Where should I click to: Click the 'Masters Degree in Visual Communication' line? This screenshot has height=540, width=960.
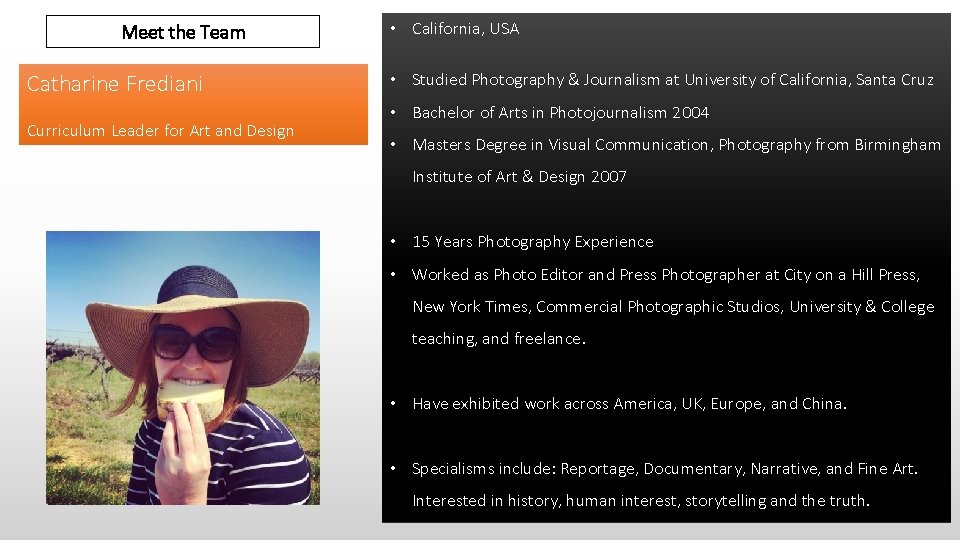point(676,145)
